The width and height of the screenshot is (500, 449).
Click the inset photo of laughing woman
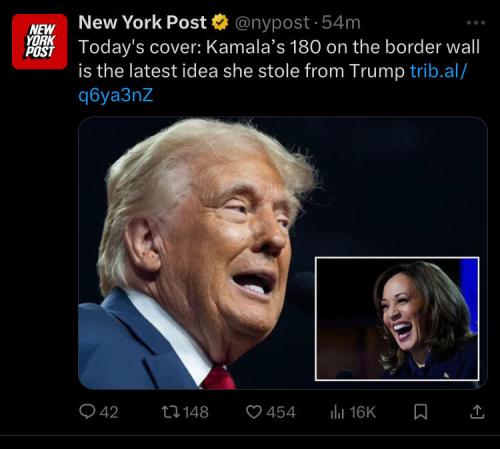pyautogui.click(x=397, y=319)
